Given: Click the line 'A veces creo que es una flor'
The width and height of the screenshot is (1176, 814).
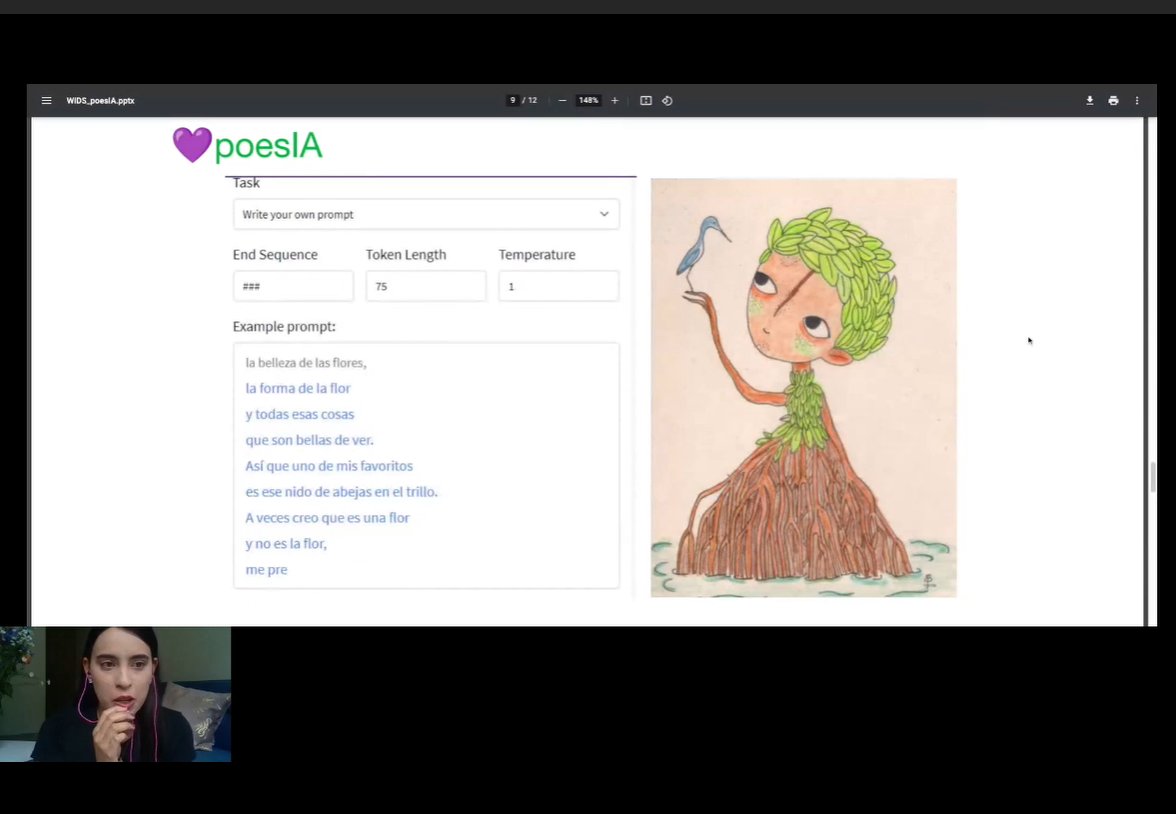Looking at the screenshot, I should (327, 518).
